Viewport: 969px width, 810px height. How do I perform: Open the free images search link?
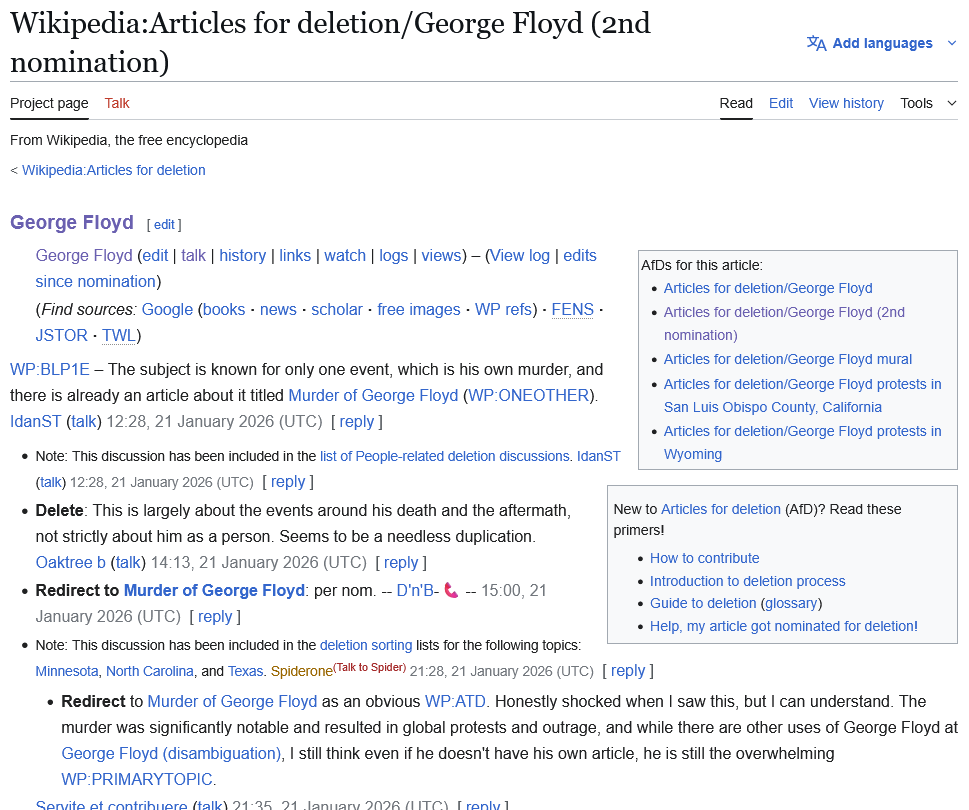tap(419, 310)
